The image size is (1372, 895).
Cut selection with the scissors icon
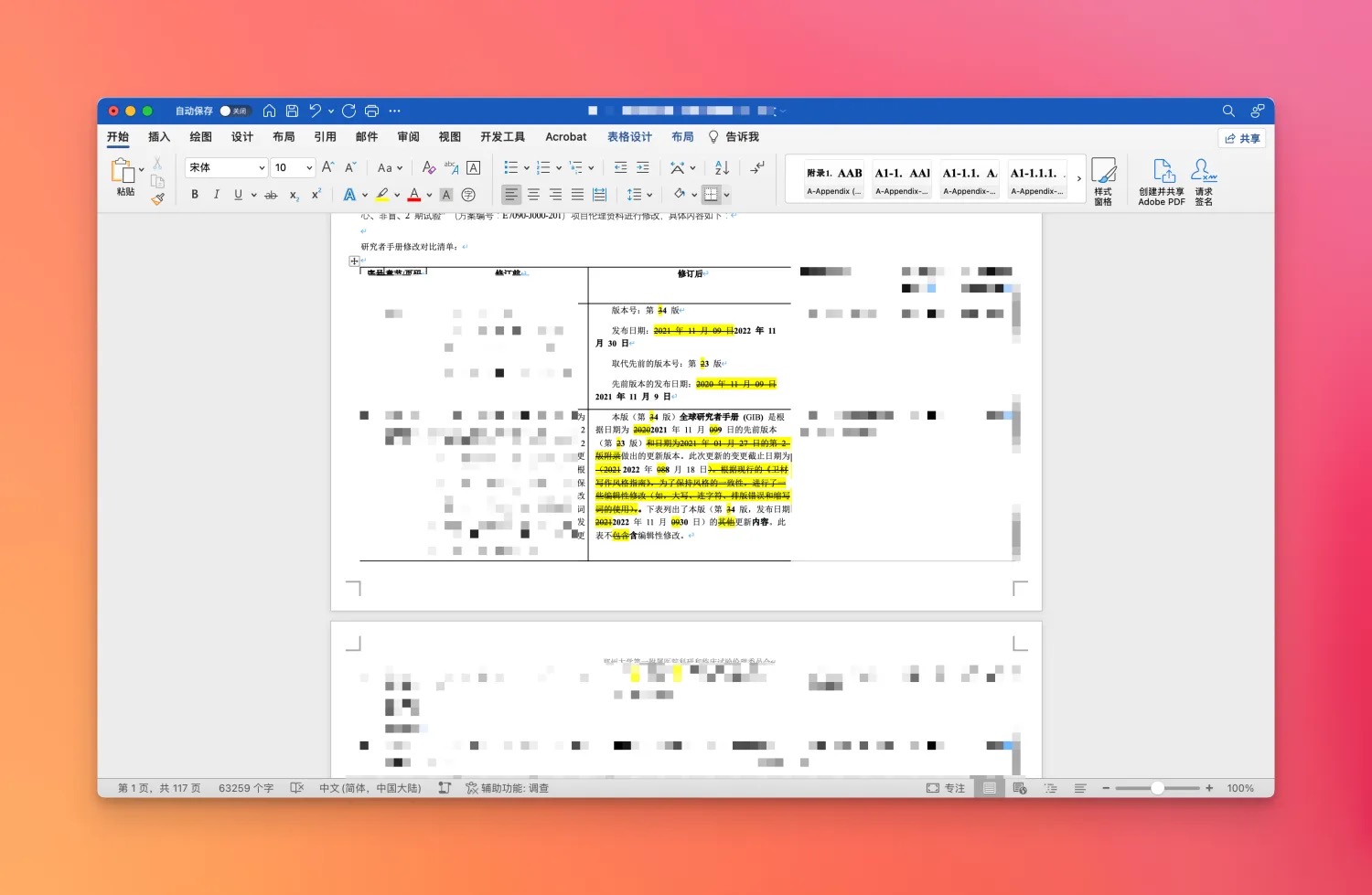[x=157, y=163]
